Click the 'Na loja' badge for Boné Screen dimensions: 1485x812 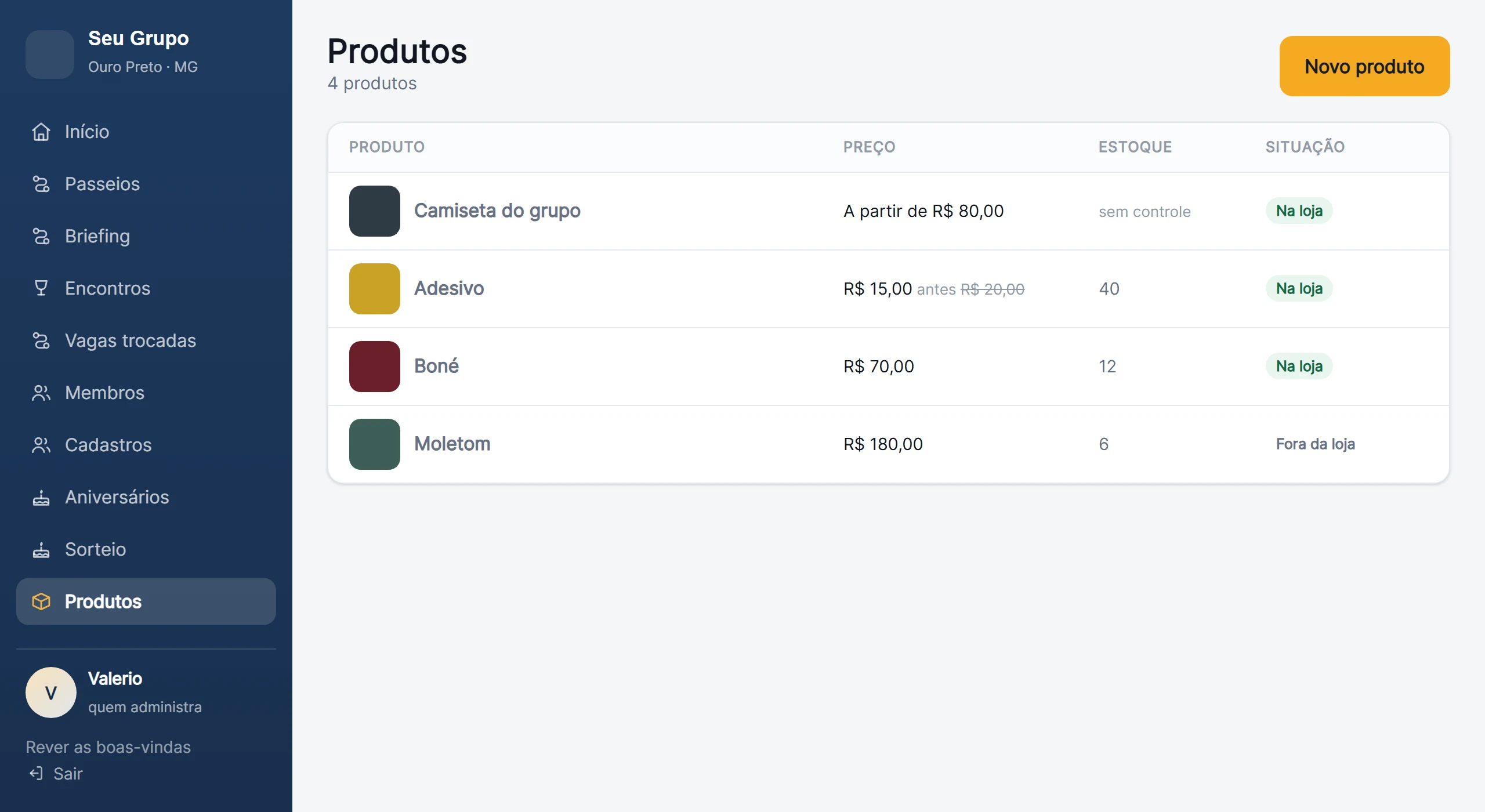[x=1299, y=366]
